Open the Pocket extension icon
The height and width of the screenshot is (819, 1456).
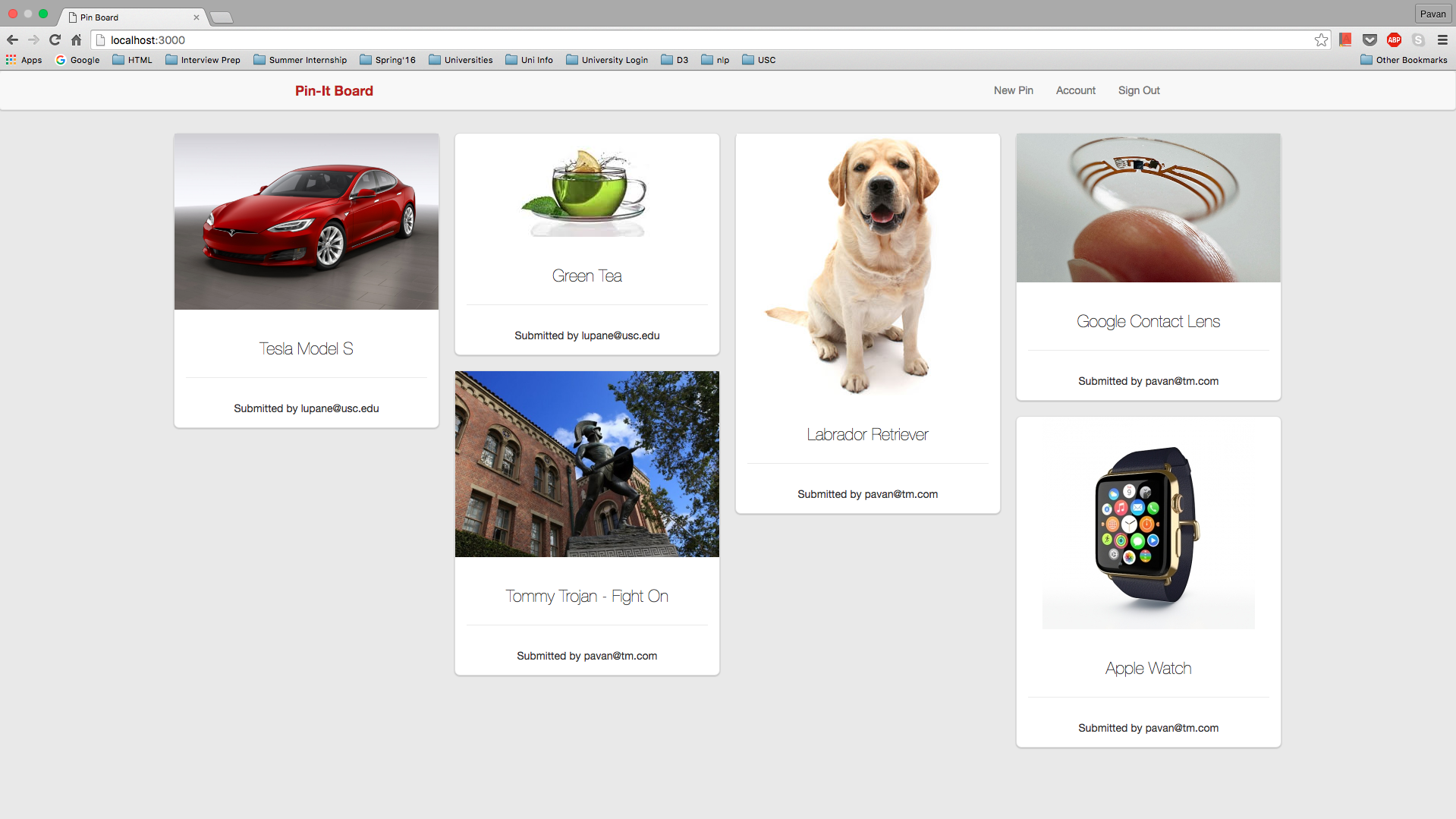point(1370,40)
